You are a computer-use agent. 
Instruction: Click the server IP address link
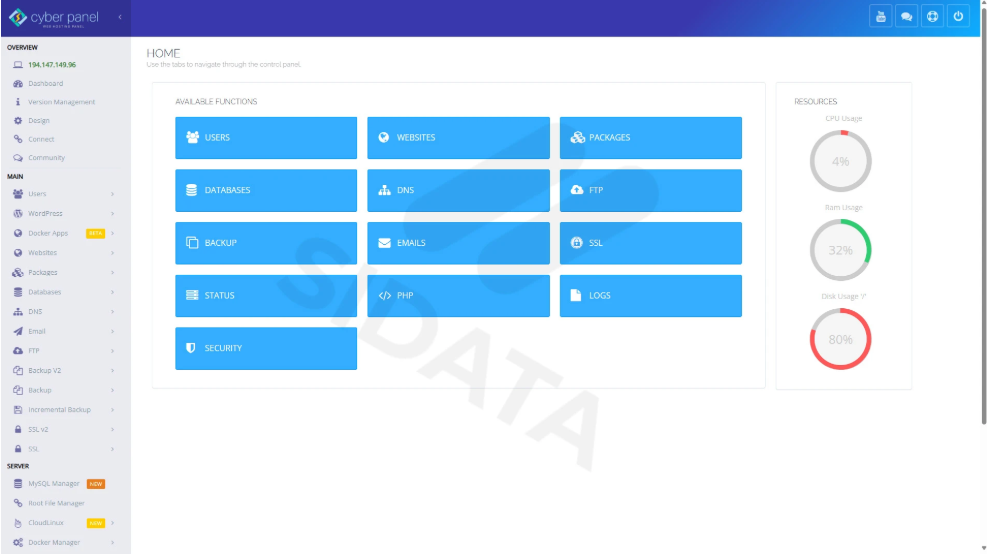click(x=52, y=65)
